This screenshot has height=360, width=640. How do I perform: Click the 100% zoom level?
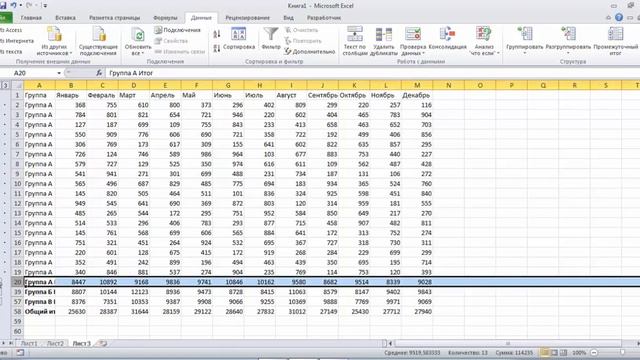coord(579,352)
